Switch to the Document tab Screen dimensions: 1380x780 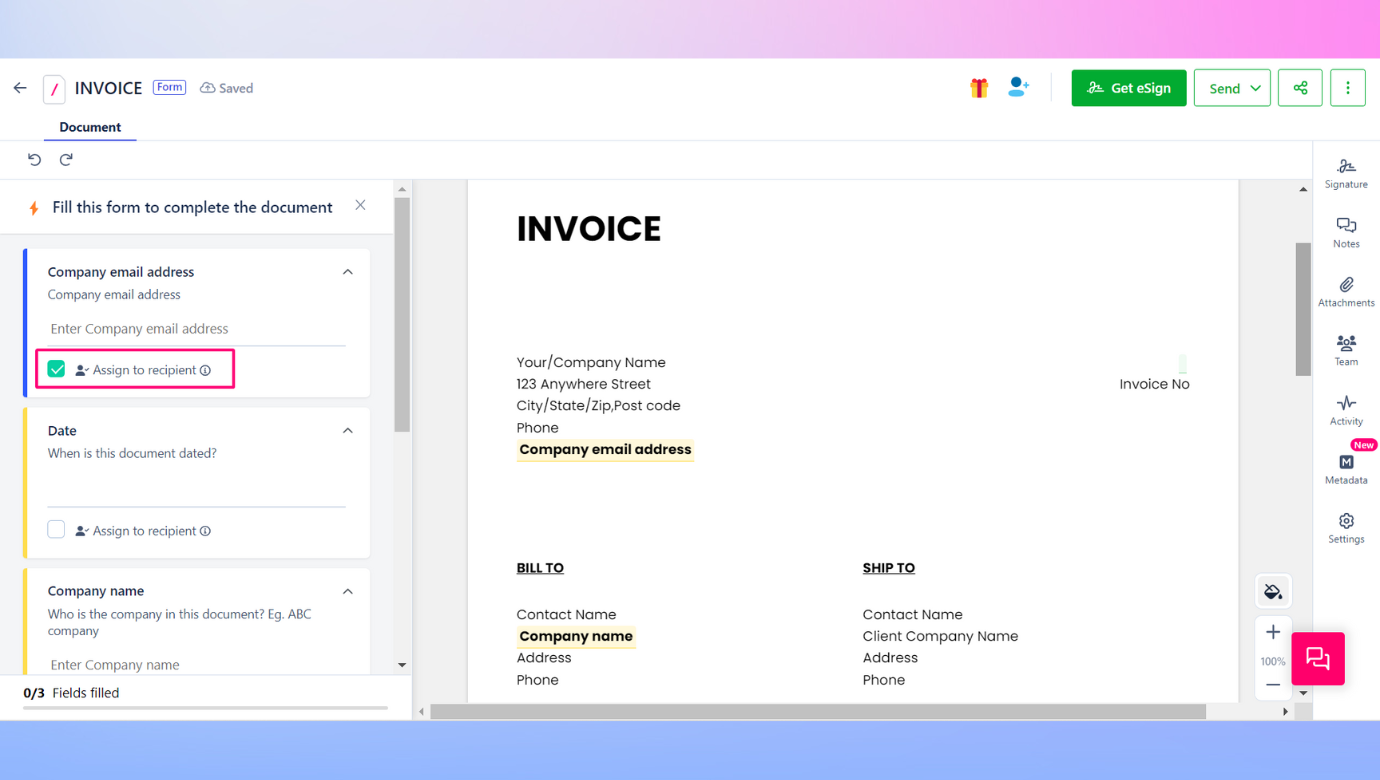[89, 127]
